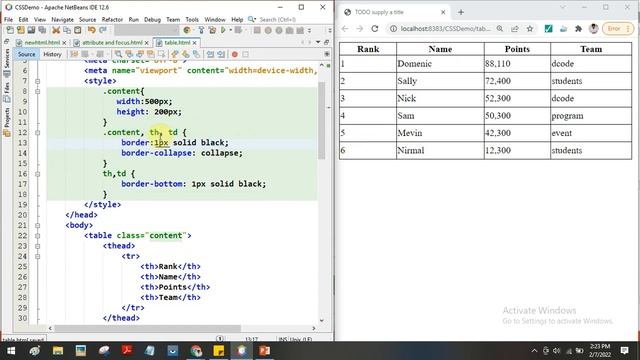
Task: Click the Shift Line Right icon
Action: (x=221, y=54)
